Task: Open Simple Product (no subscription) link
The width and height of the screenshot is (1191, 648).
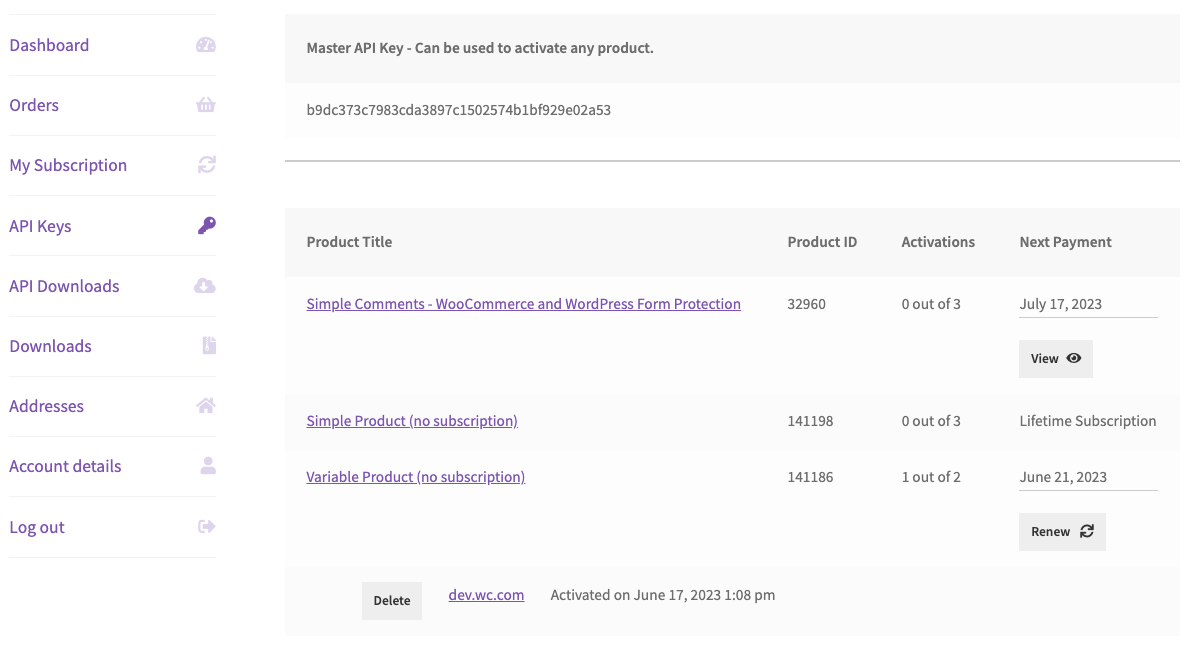Action: click(x=412, y=421)
